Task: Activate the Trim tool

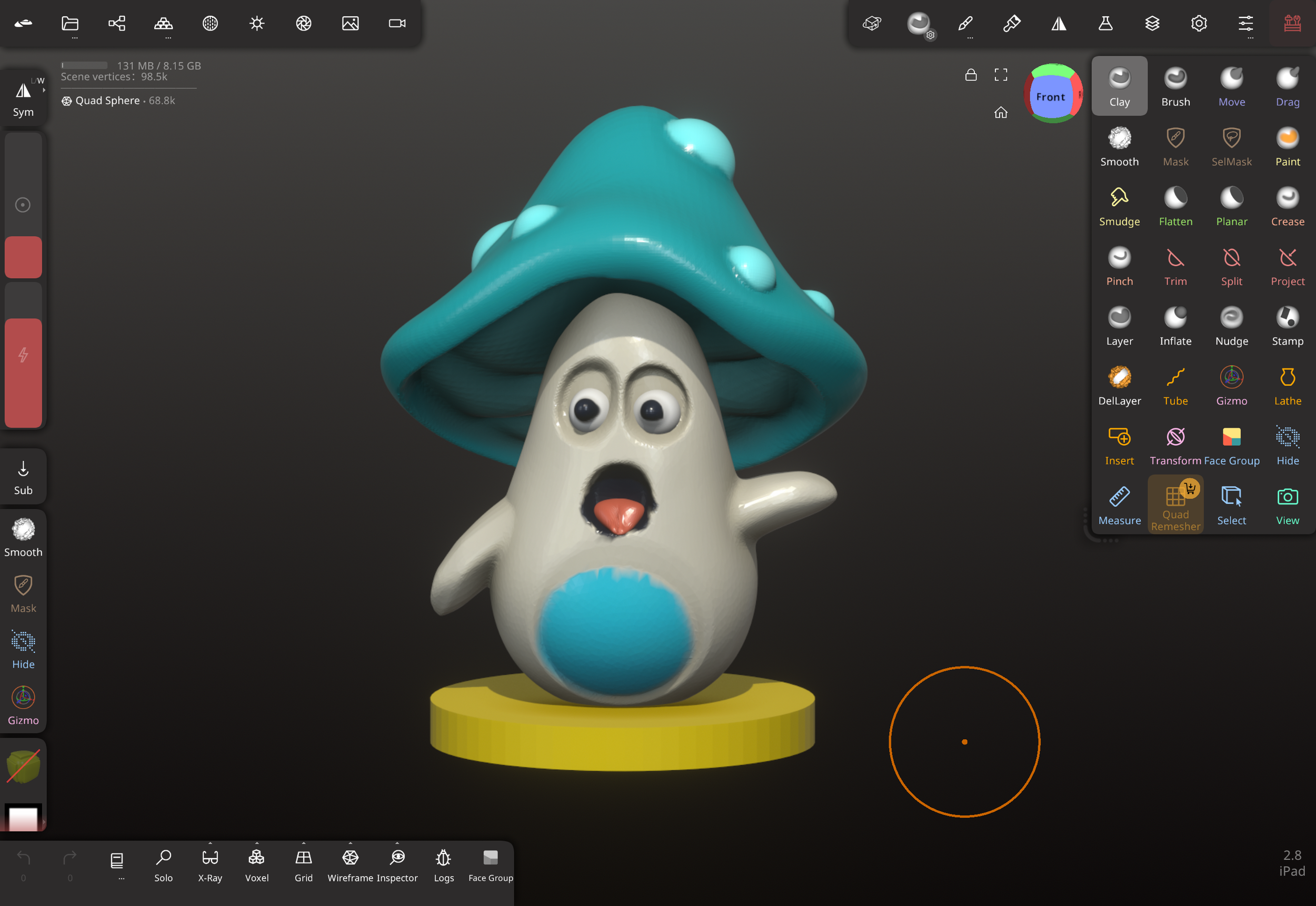Action: [1175, 266]
